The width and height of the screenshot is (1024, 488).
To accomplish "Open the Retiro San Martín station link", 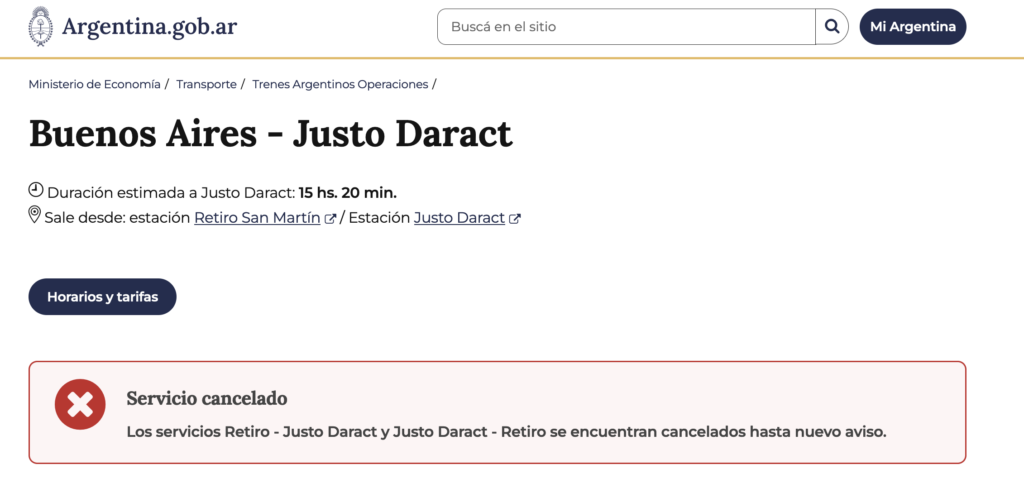I will click(257, 218).
